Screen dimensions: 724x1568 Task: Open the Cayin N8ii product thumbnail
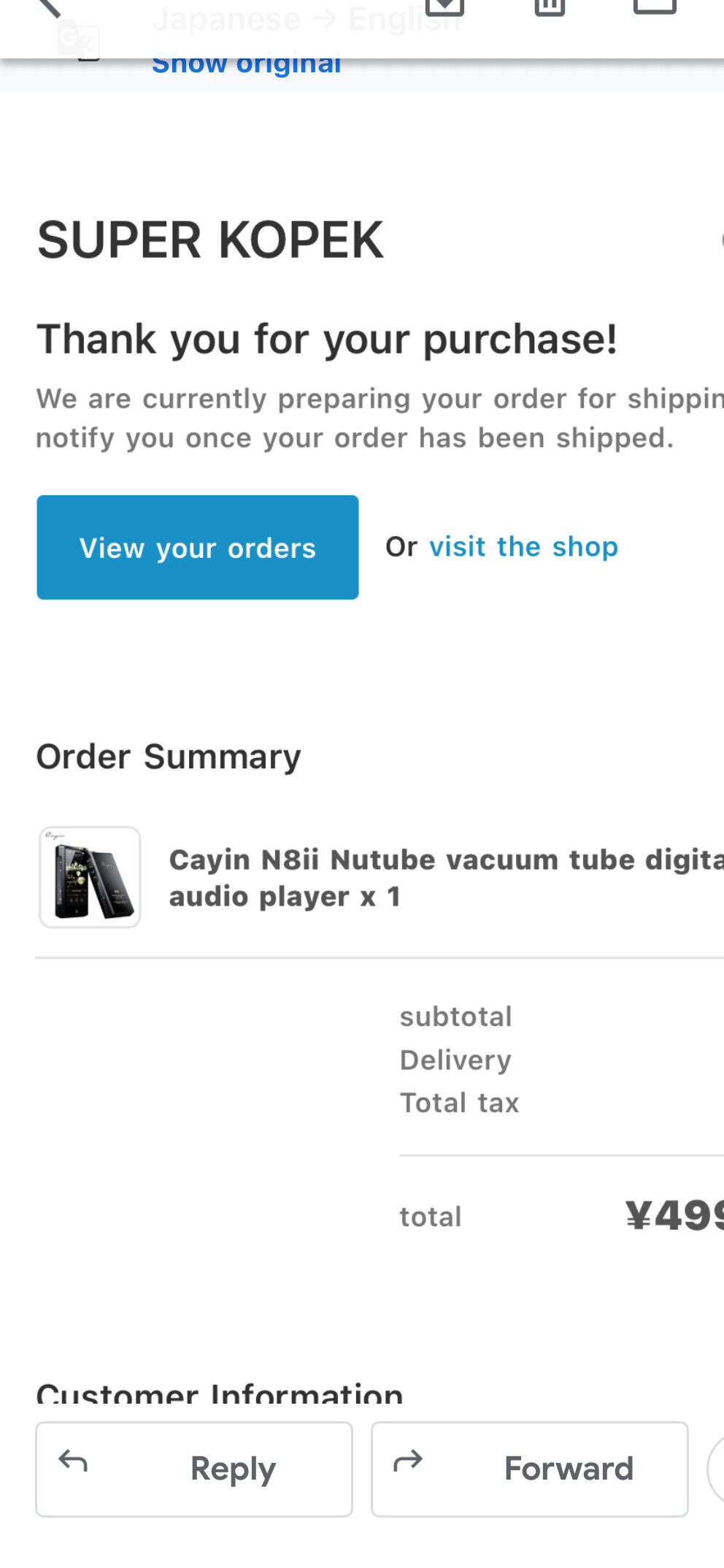[x=90, y=877]
